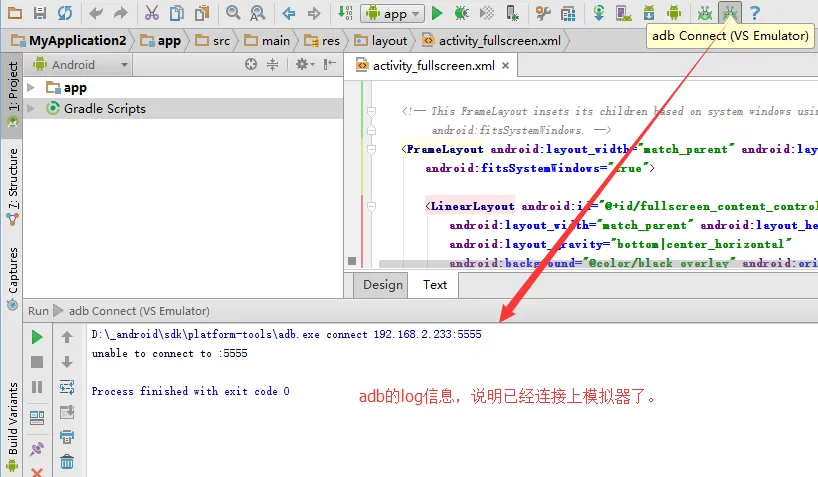818x477 pixels.
Task: Open the SDK Manager icon
Action: pyautogui.click(x=649, y=13)
